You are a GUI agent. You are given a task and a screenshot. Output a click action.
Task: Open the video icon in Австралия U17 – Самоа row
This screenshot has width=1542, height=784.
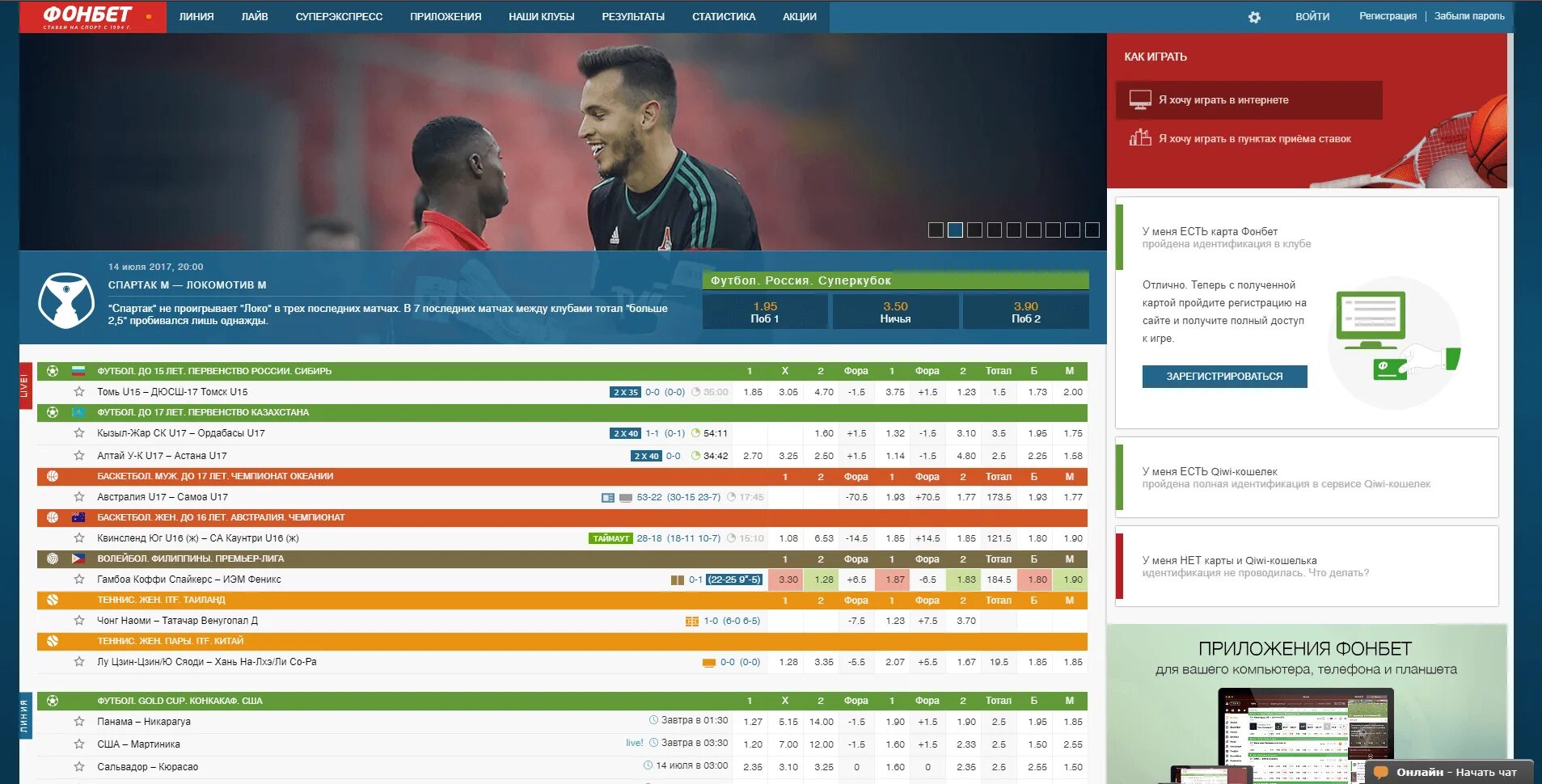point(626,497)
